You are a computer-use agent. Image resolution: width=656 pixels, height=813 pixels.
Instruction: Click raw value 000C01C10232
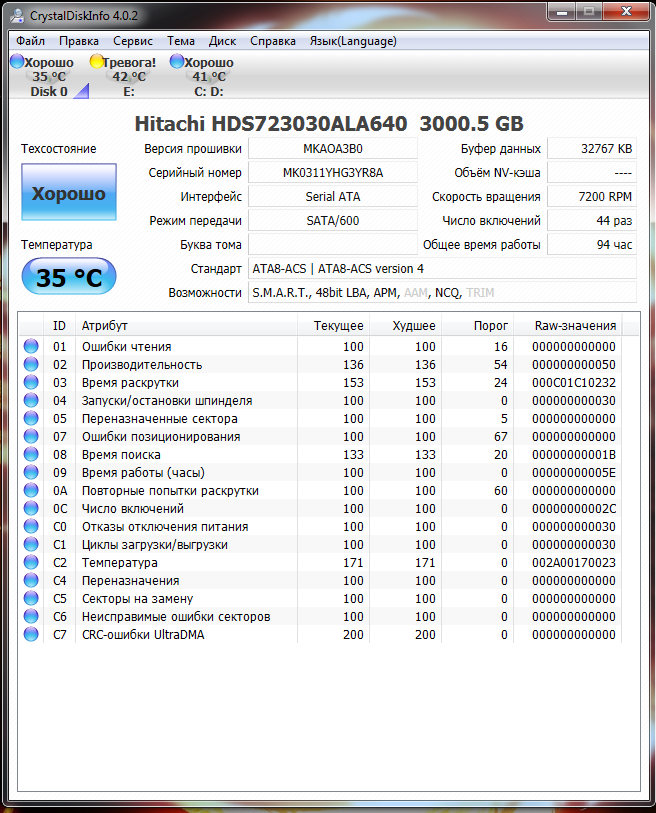tap(574, 383)
